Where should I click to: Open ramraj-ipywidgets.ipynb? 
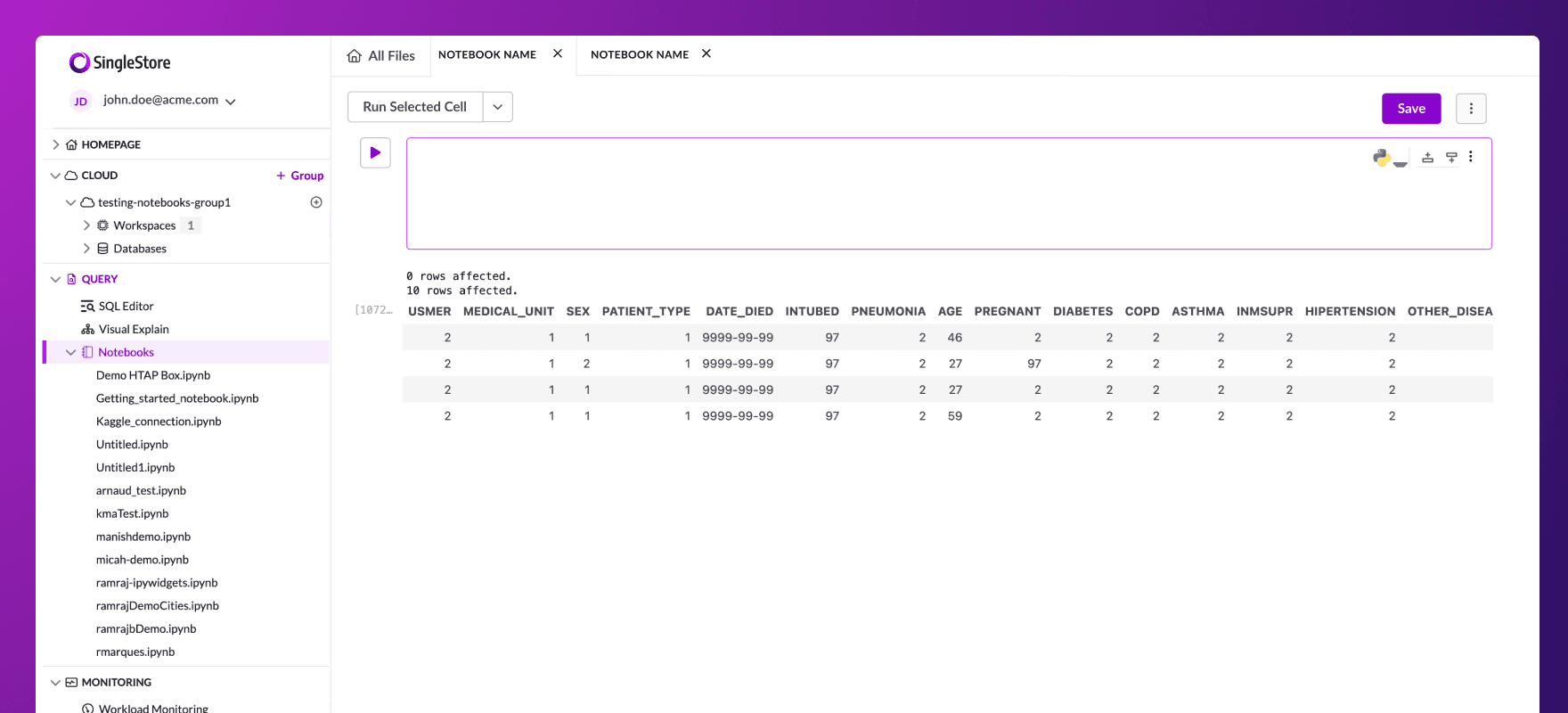pos(157,583)
